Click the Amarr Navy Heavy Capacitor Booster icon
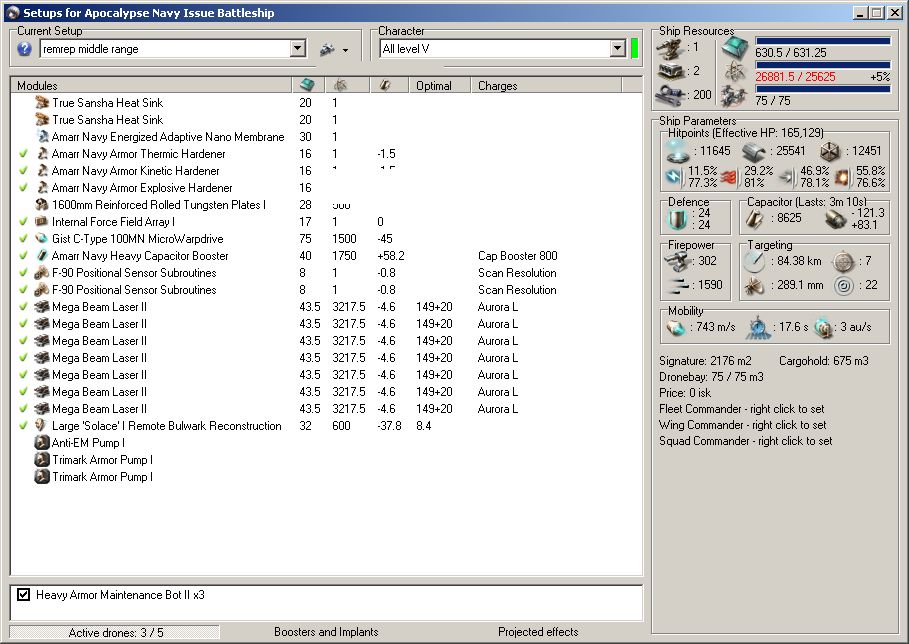909x644 pixels. click(42, 256)
